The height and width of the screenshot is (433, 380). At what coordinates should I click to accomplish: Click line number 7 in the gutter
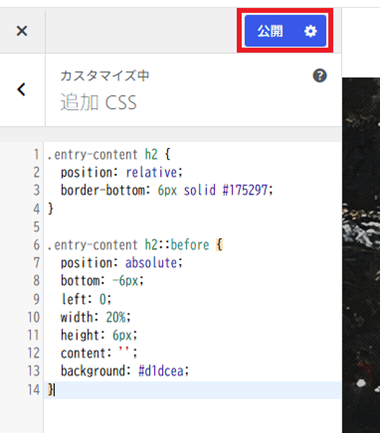(x=36, y=263)
